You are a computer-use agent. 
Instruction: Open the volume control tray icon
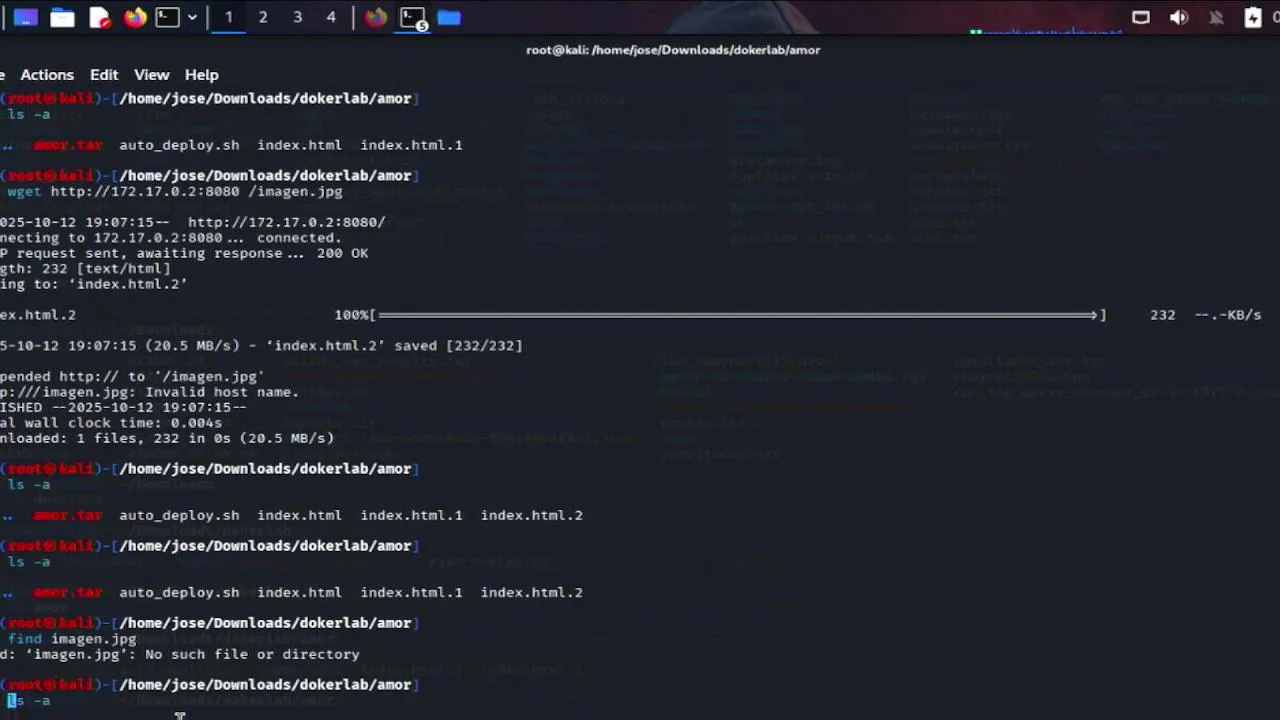coord(1179,17)
